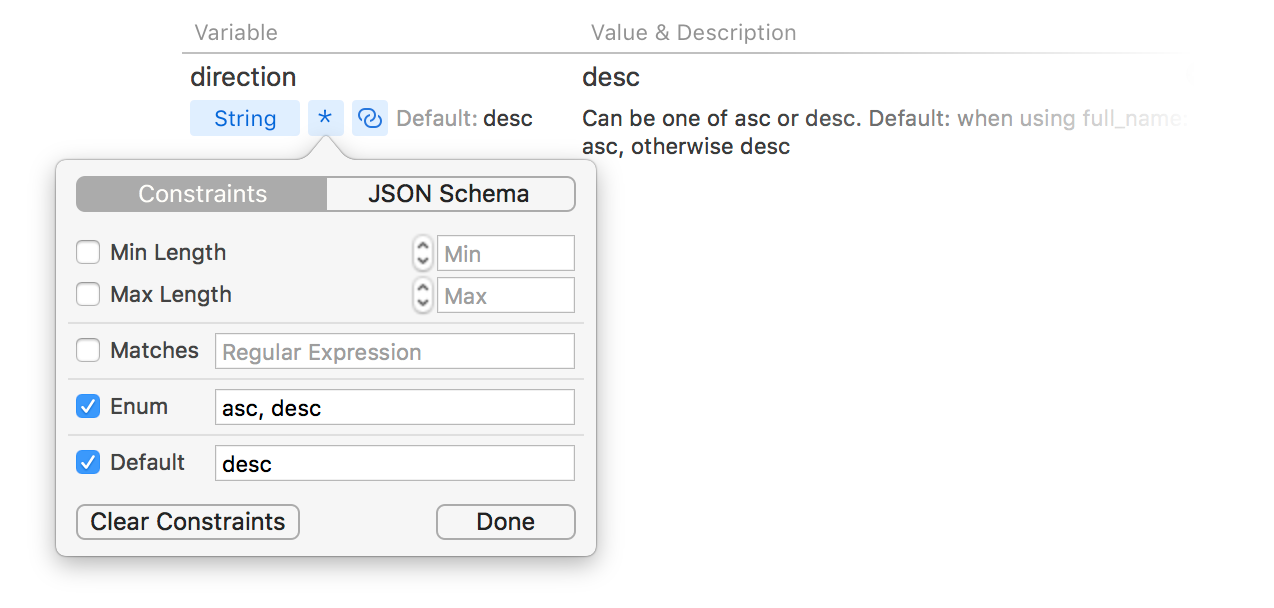Viewport: 1274px width, 608px height.
Task: Enable the Max Length constraint checkbox
Action: coord(88,294)
